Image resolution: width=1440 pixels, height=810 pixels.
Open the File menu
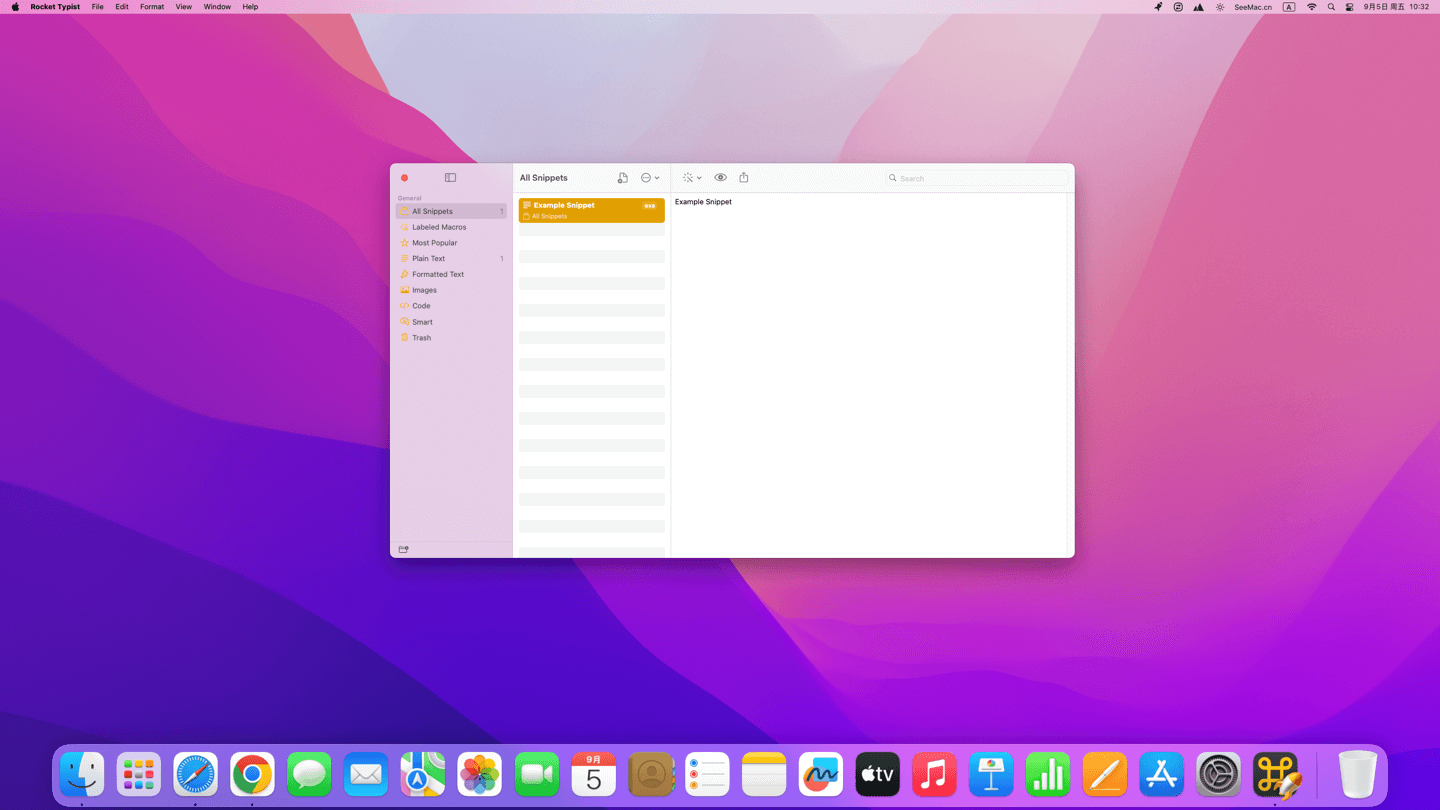tap(97, 7)
